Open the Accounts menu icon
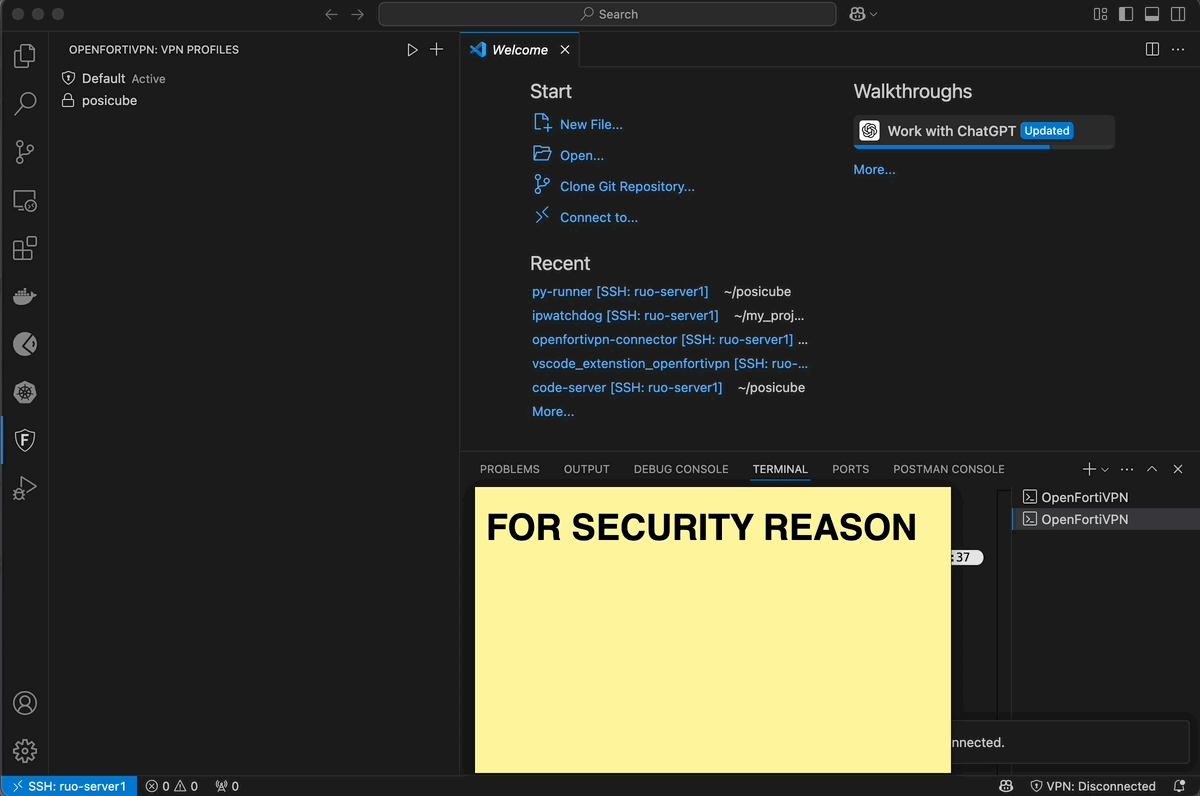Image resolution: width=1200 pixels, height=796 pixels. pos(25,703)
